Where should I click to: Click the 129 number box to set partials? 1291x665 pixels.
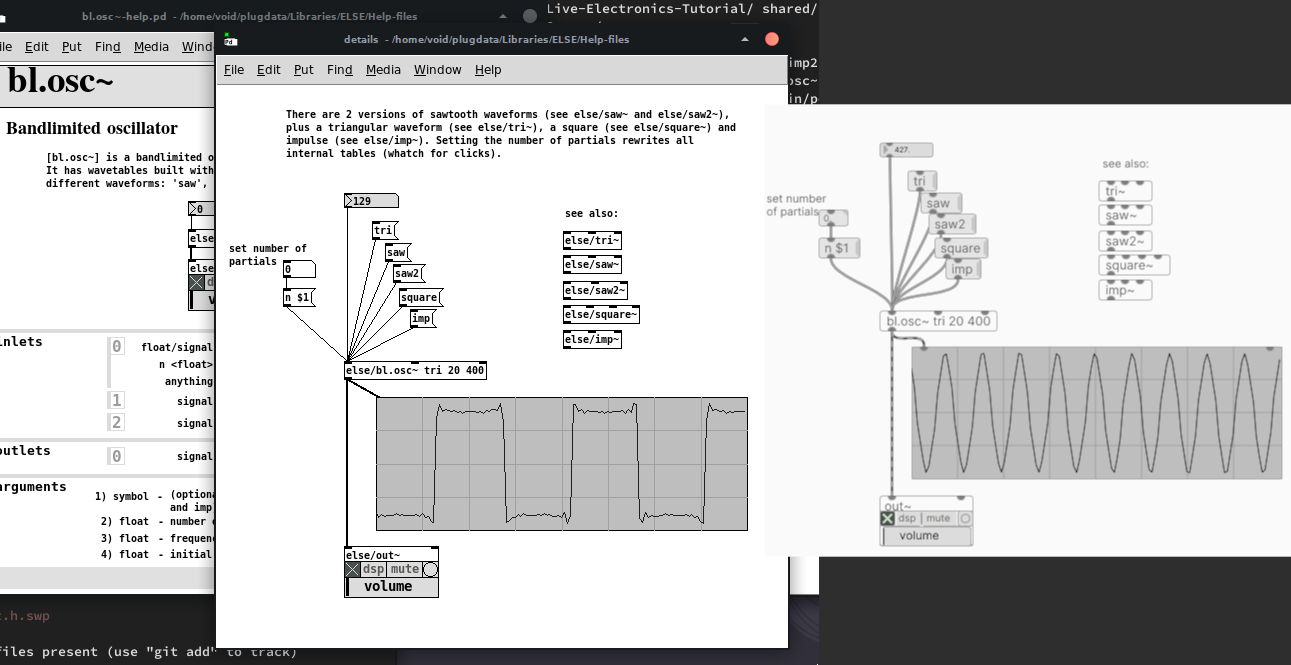click(x=371, y=200)
